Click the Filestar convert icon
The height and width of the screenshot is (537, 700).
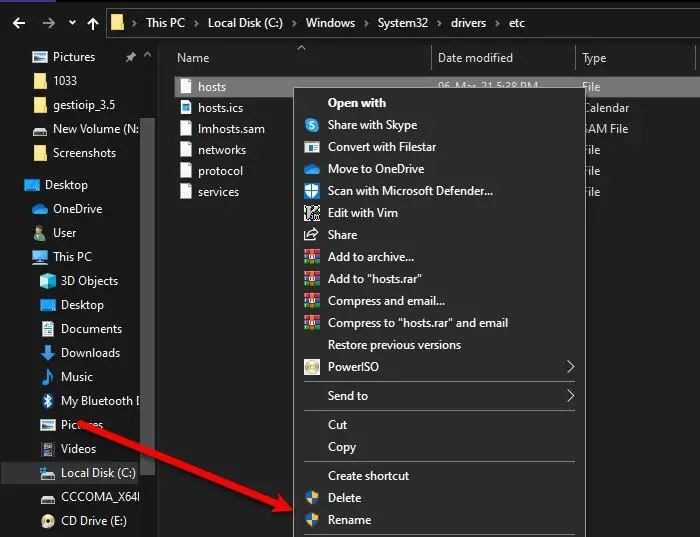tap(312, 147)
